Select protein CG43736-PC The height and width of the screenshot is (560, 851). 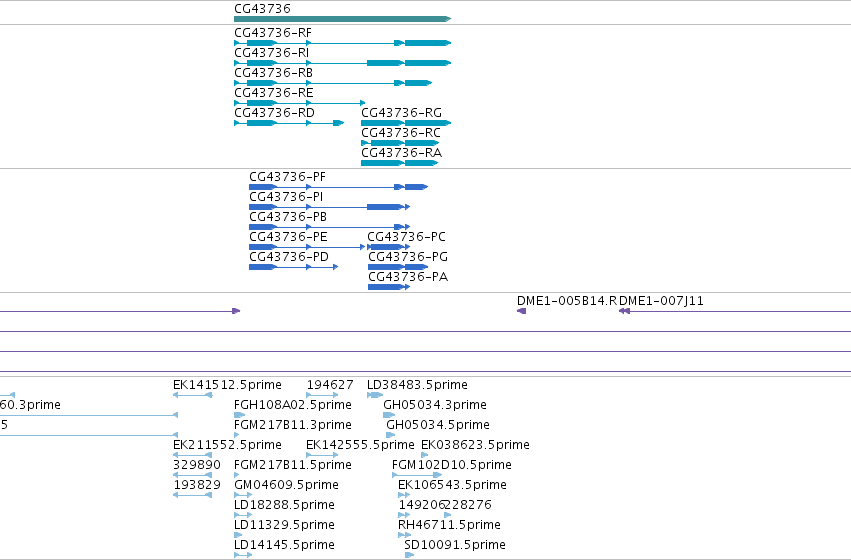[x=407, y=238]
